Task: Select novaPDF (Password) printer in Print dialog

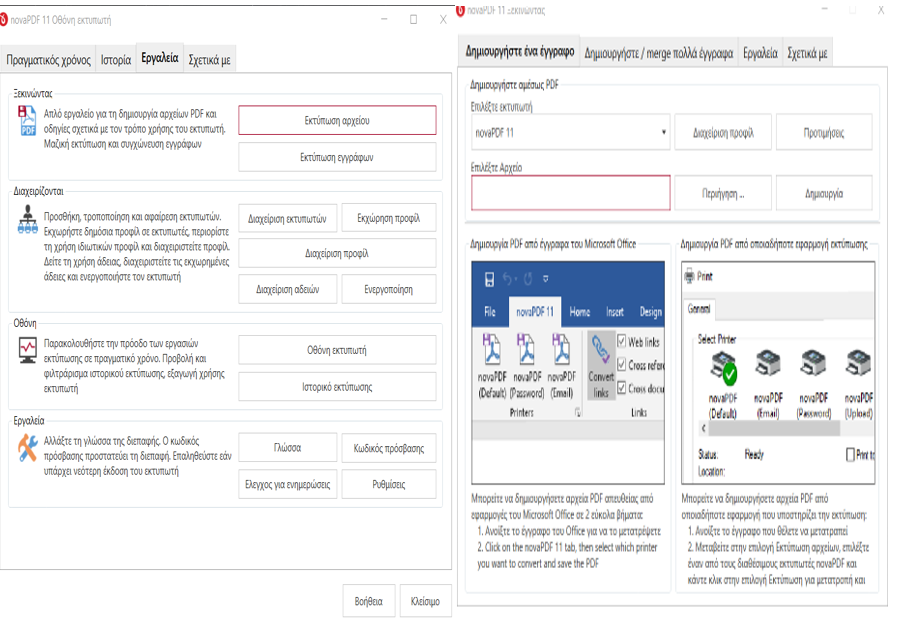Action: pos(814,384)
